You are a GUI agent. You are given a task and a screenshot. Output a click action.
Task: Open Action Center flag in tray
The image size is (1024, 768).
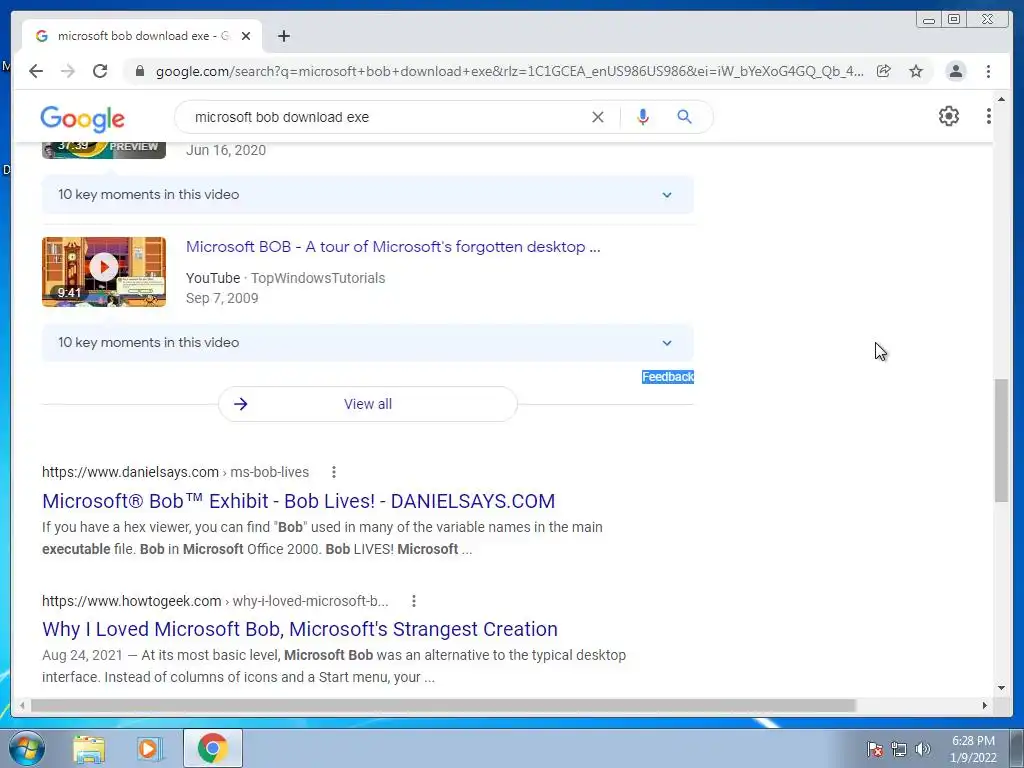[x=875, y=749]
